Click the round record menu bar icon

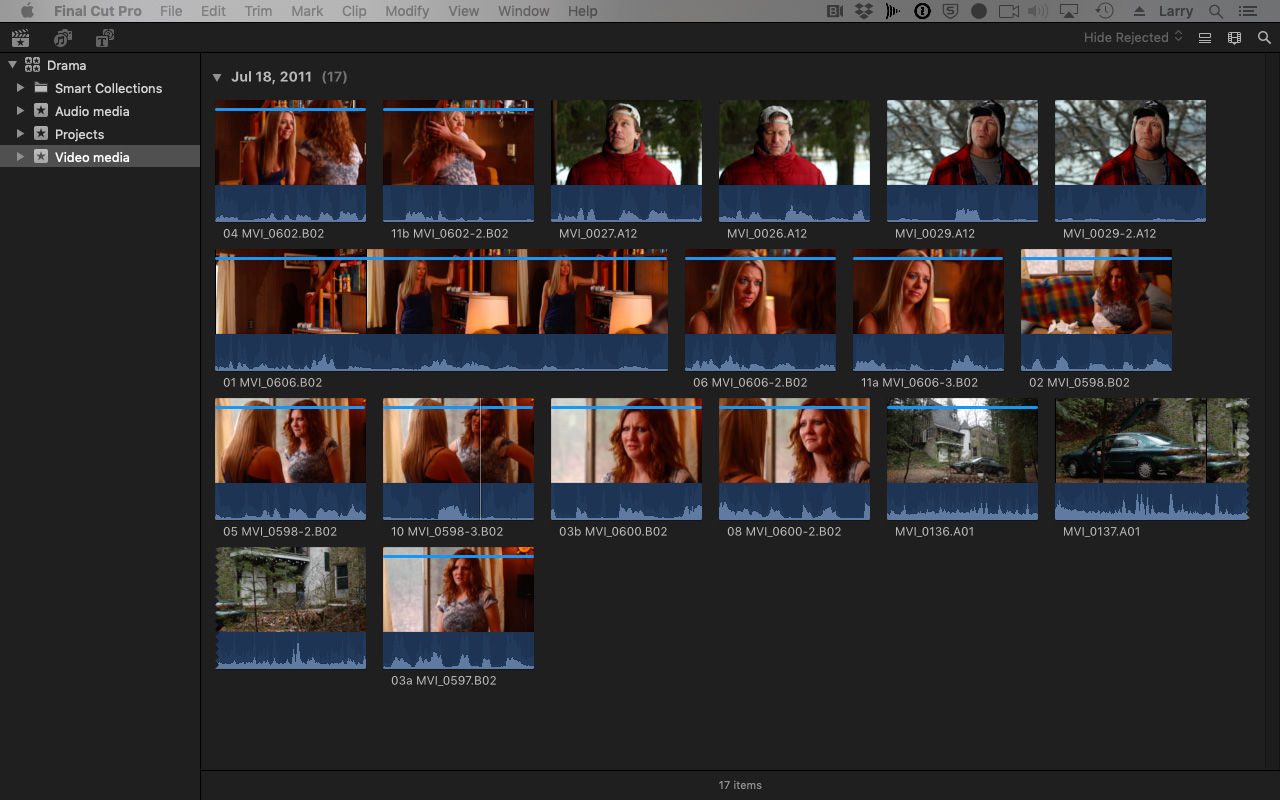point(979,11)
